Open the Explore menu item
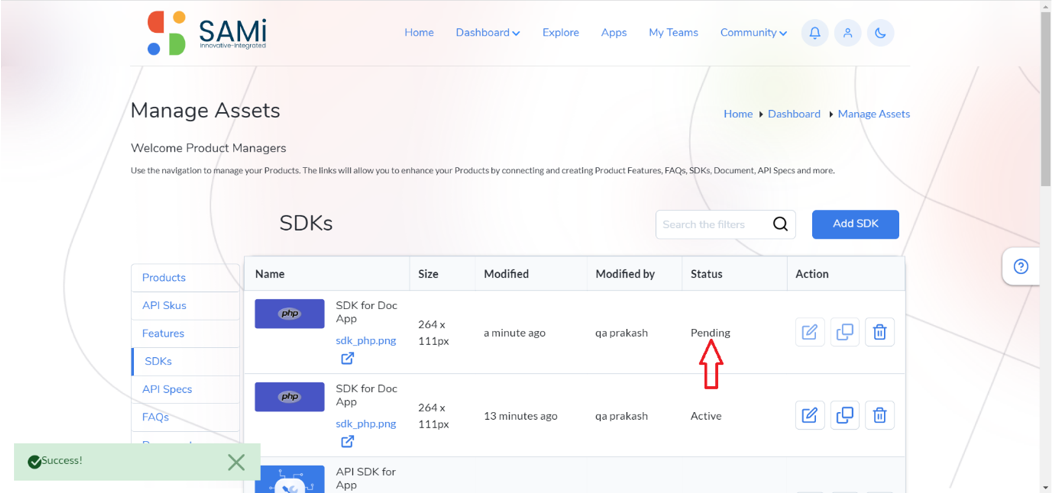1054x496 pixels. point(561,32)
